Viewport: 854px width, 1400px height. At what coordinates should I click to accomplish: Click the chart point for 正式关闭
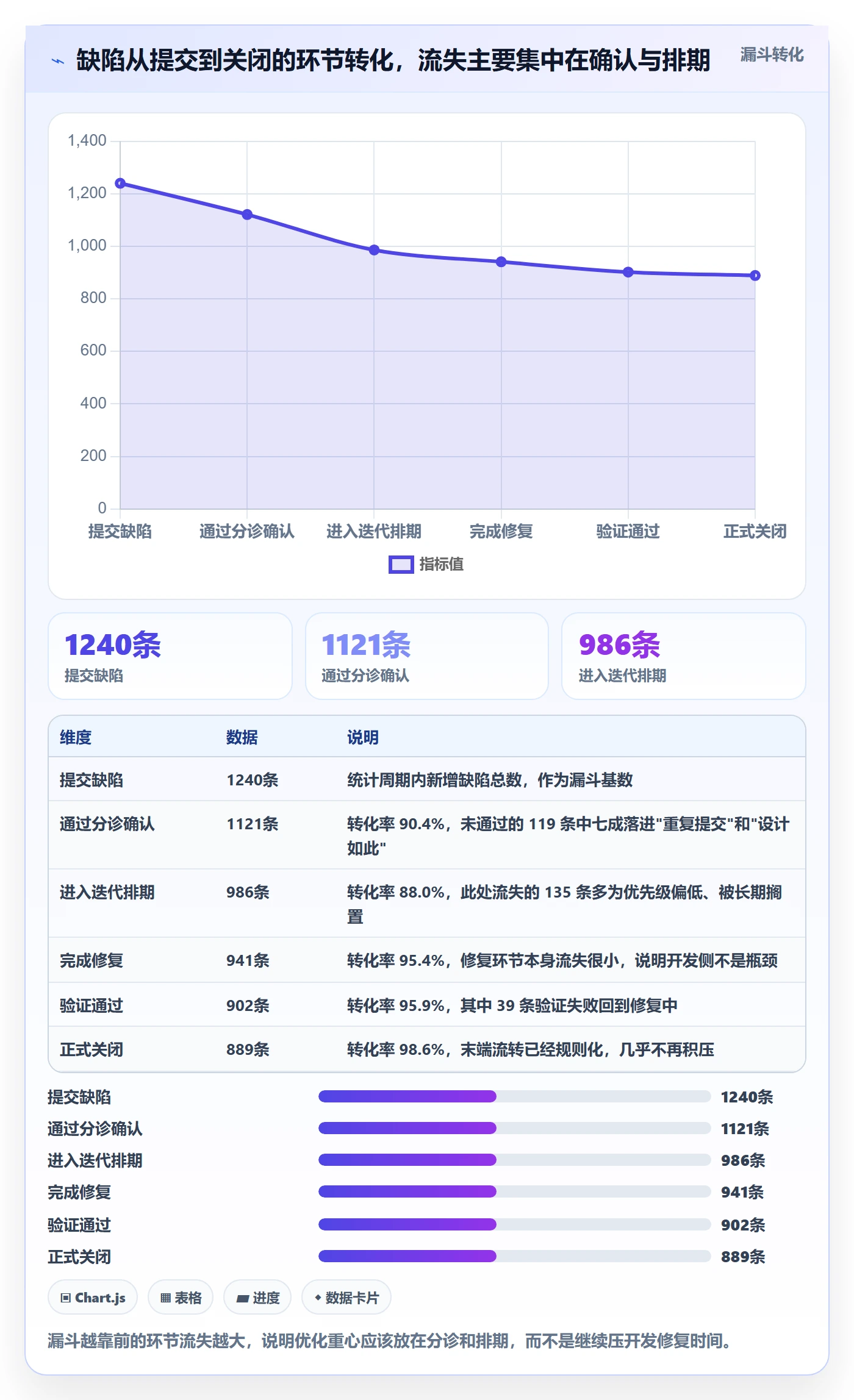755,276
